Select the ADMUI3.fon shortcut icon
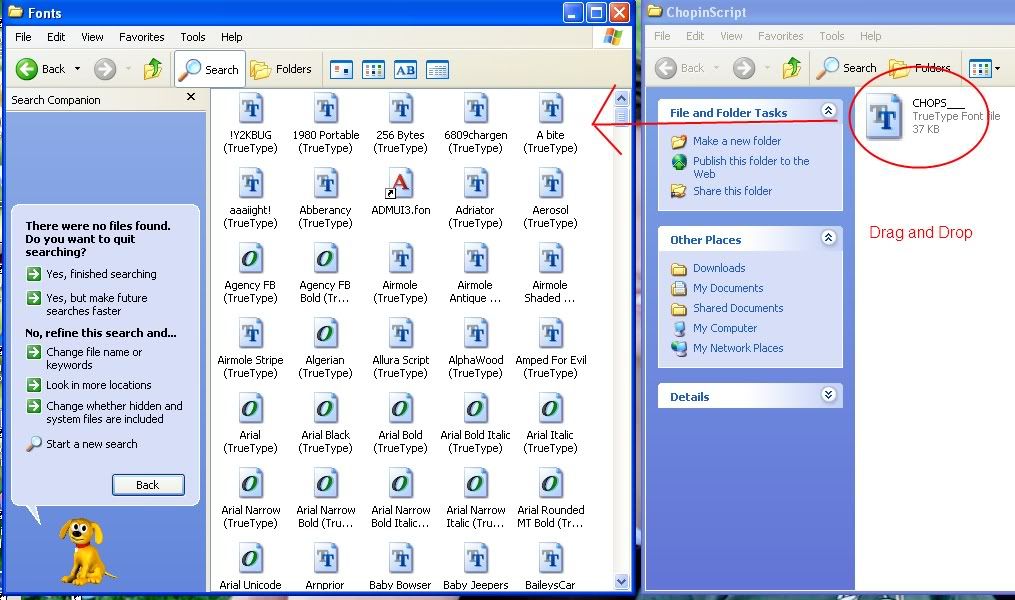The width and height of the screenshot is (1015, 600). [399, 183]
